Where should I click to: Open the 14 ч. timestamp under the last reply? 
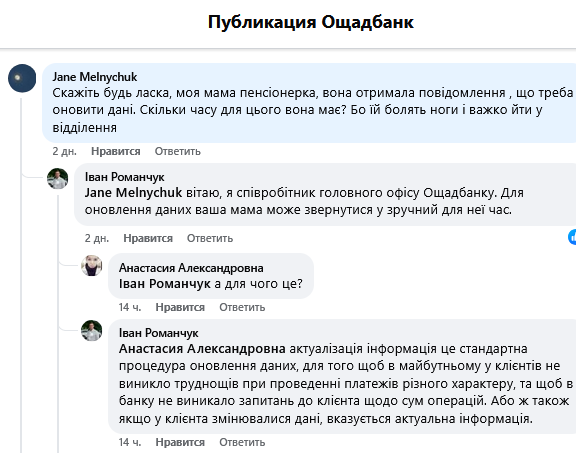click(x=130, y=442)
